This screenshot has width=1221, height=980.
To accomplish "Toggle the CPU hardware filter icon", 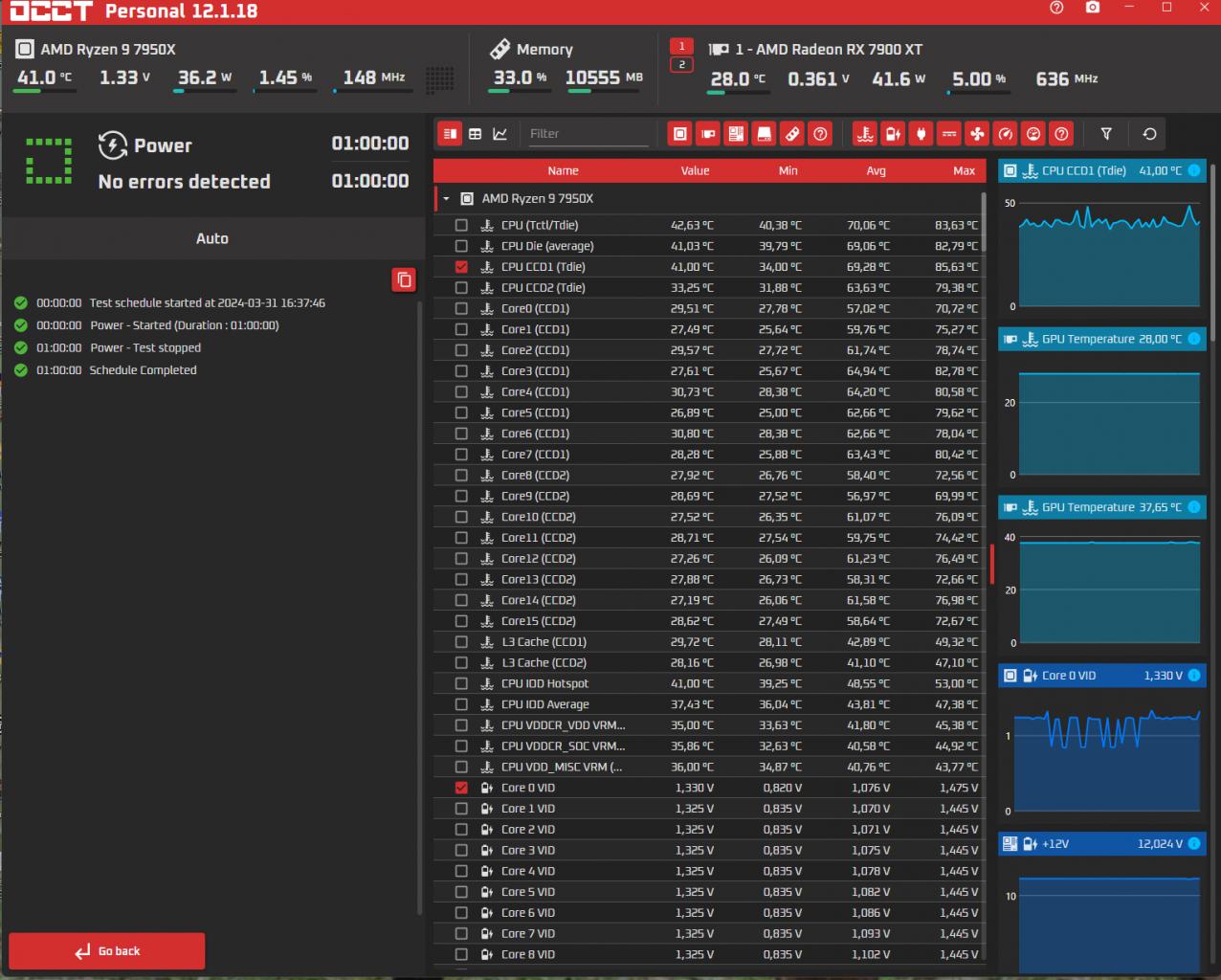I will pos(679,134).
